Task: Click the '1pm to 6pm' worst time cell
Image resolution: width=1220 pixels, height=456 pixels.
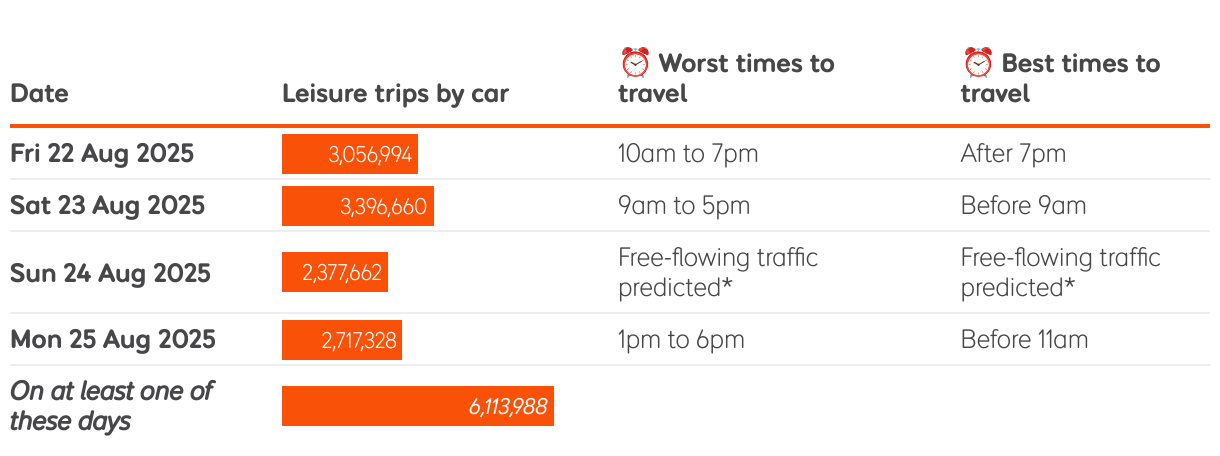Action: 681,340
